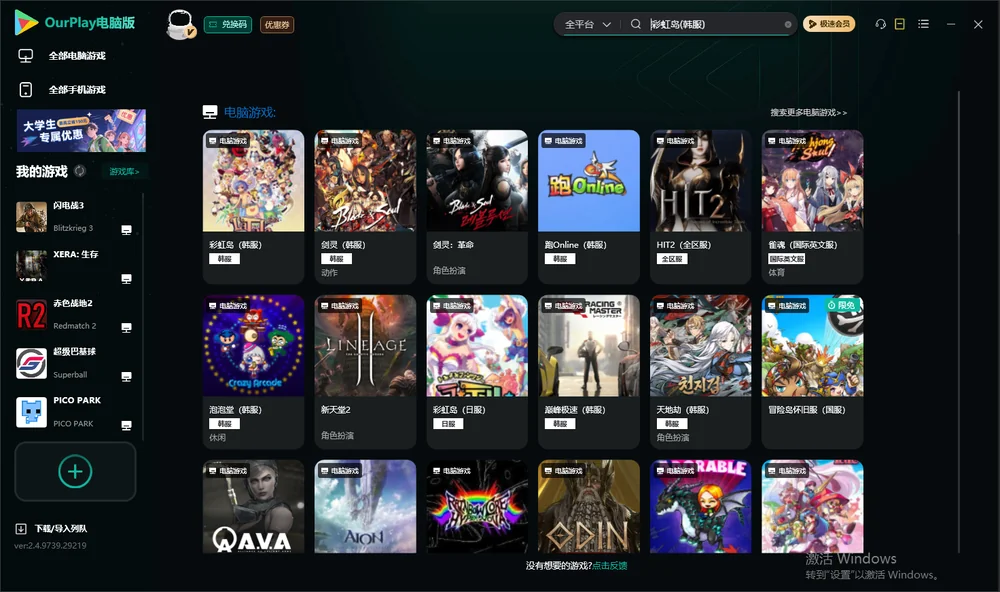Click the PC icon for 闪电战3
The image size is (1000, 592).
(126, 230)
